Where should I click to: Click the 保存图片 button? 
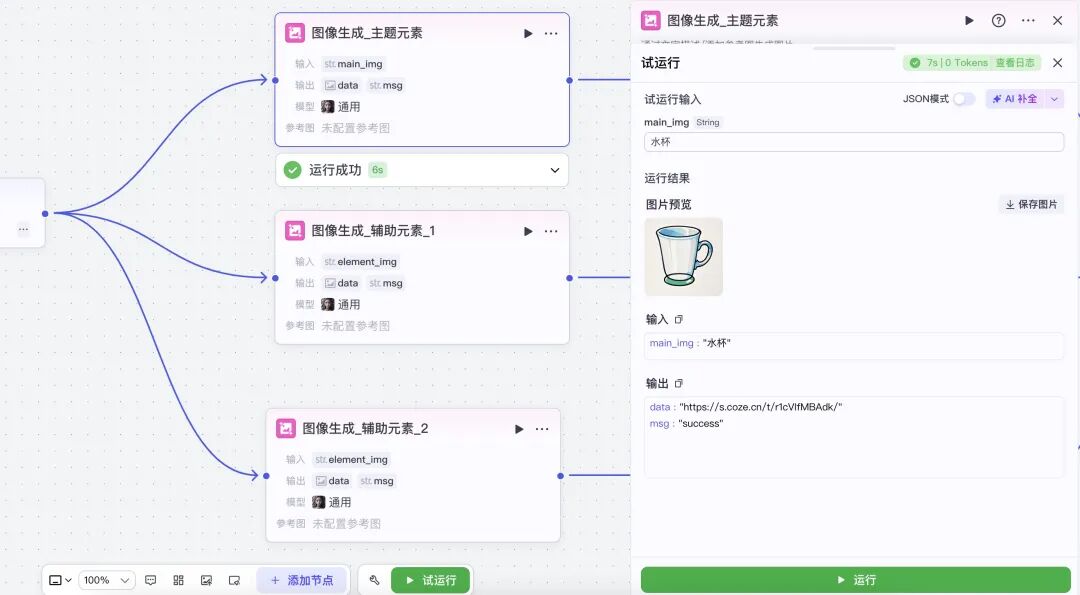pyautogui.click(x=1031, y=205)
